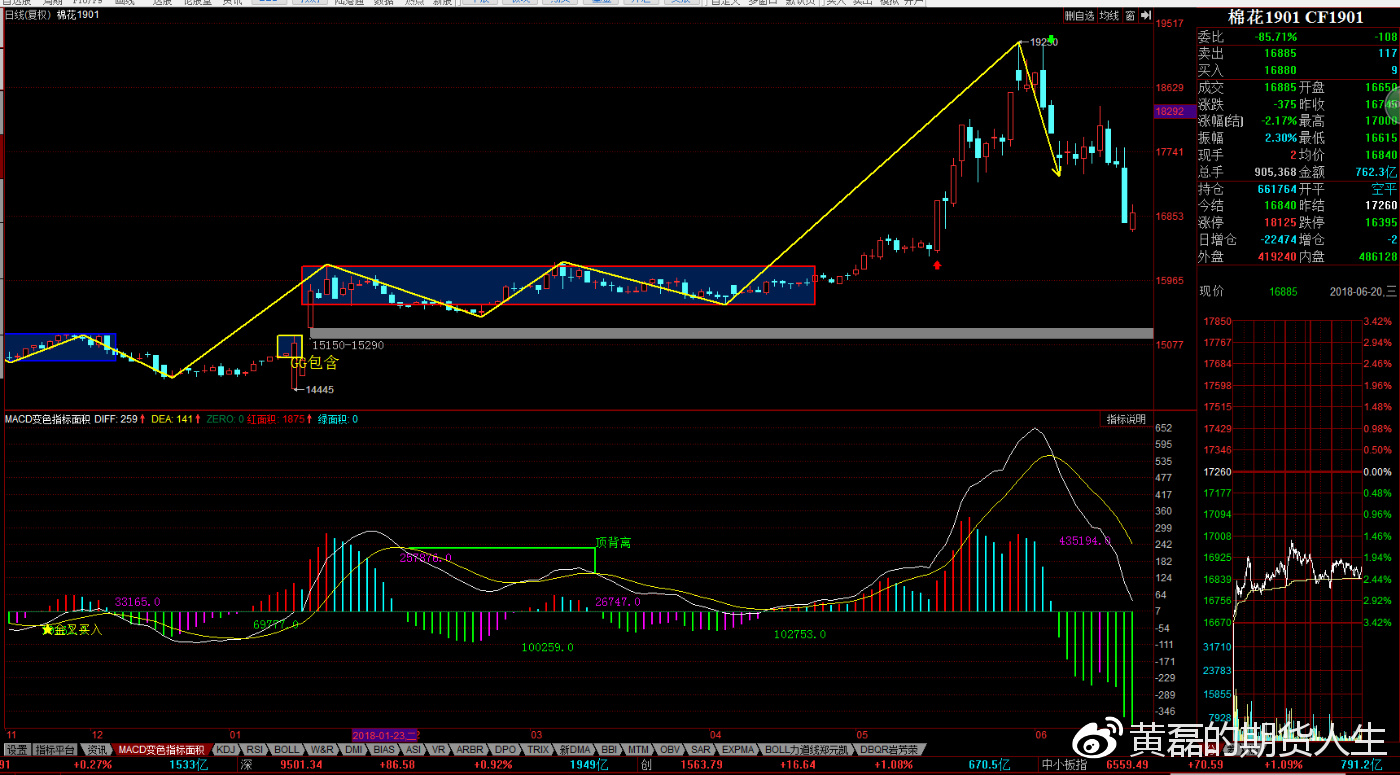Select the MTM indicator tab
This screenshot has height=775, width=1400.
tap(639, 749)
